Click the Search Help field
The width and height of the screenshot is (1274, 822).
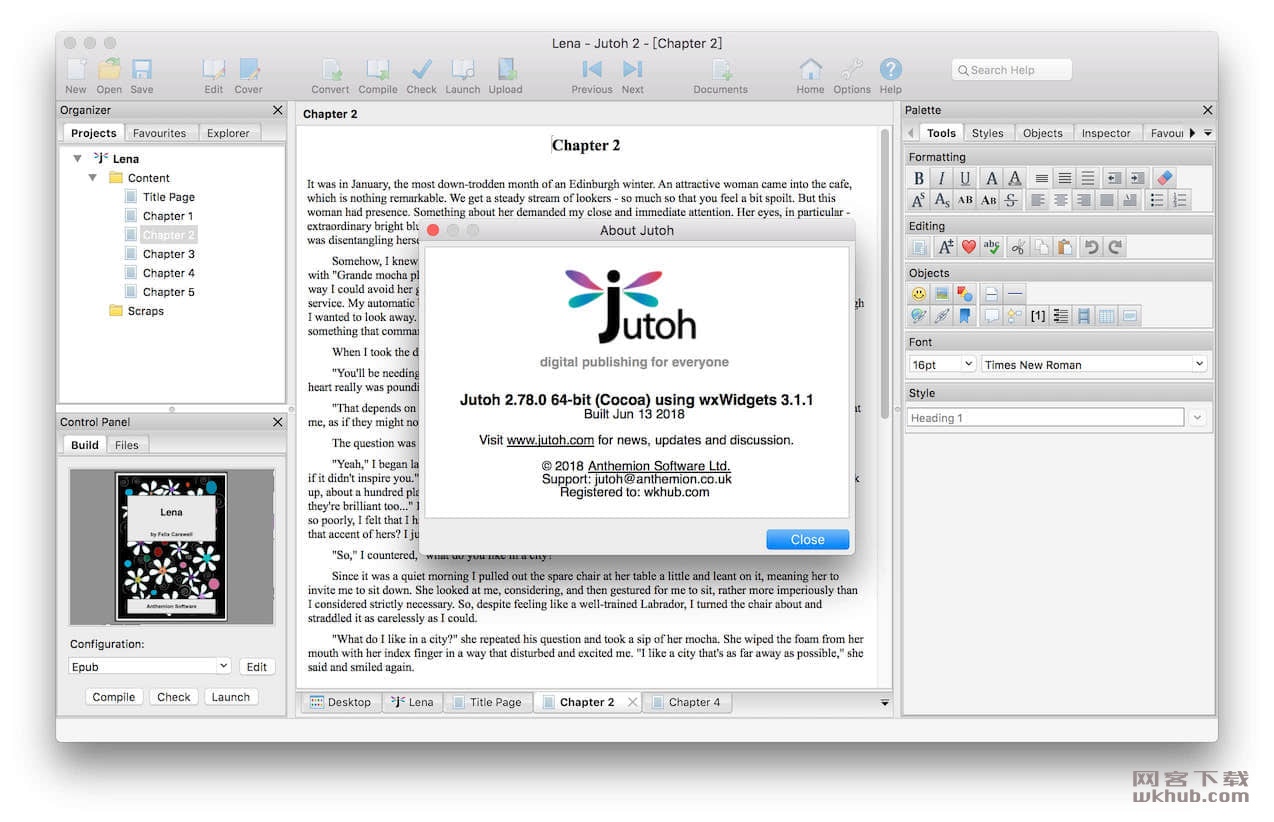coord(1011,70)
